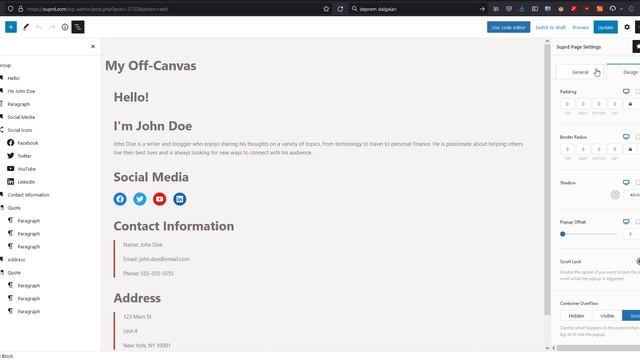Open the Shadow color picker circle
Image resolution: width=640 pixels, height=360 pixels.
[615, 195]
